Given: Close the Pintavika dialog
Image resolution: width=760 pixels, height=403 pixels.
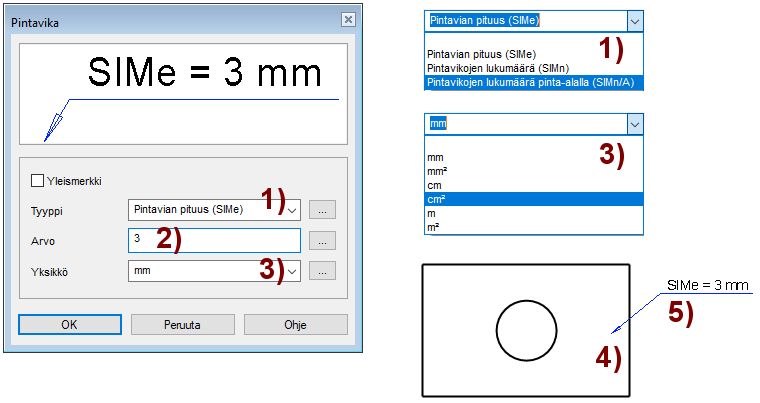Looking at the screenshot, I should click(347, 19).
